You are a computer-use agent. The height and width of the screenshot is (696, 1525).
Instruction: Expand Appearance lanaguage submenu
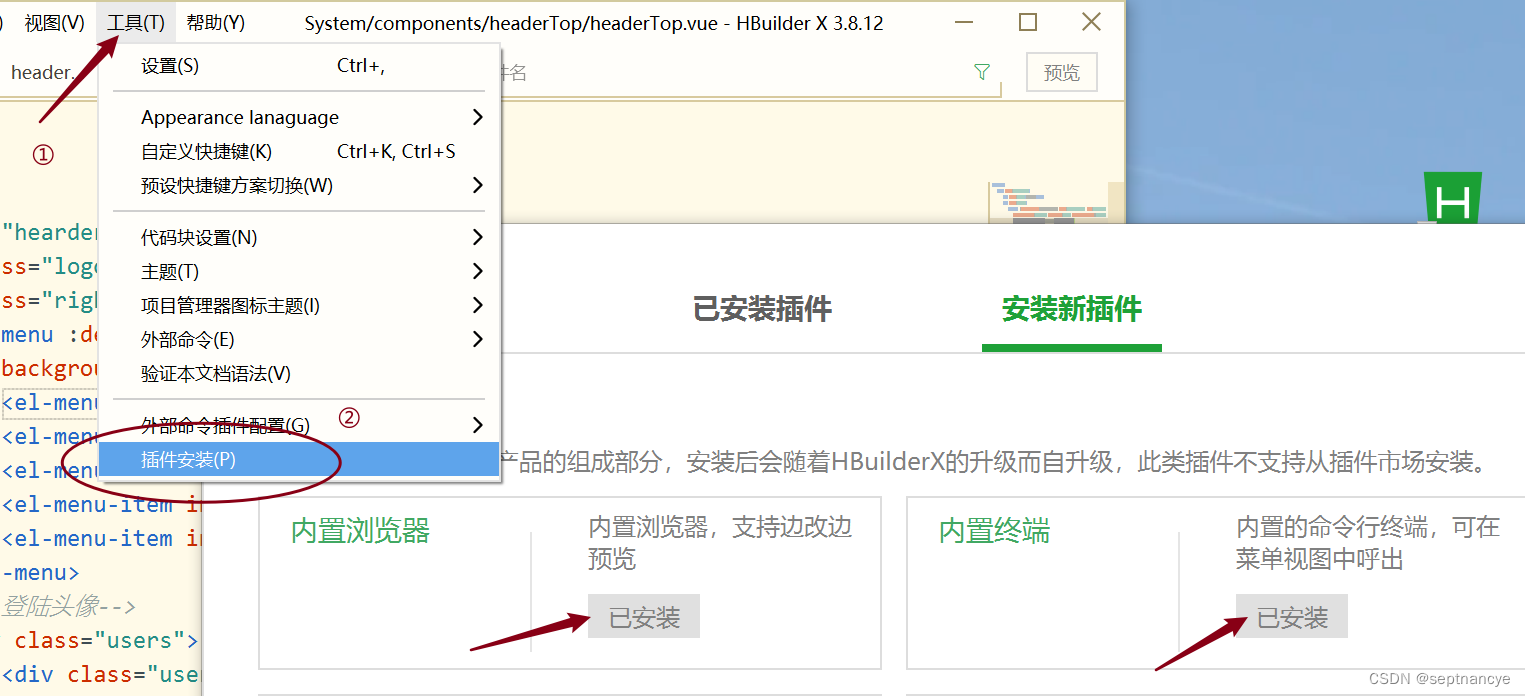(x=299, y=117)
